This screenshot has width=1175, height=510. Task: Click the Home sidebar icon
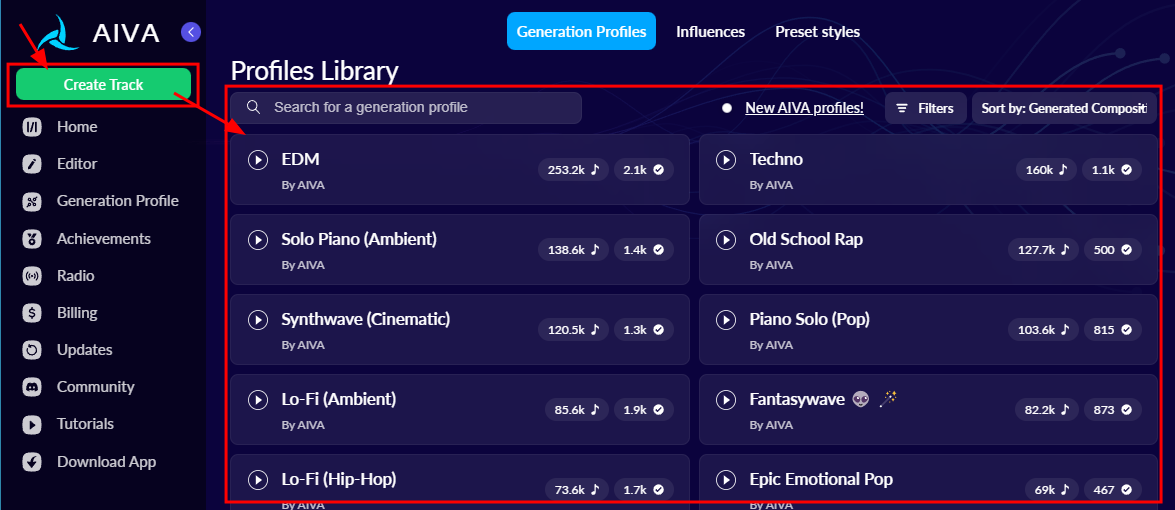point(31,127)
